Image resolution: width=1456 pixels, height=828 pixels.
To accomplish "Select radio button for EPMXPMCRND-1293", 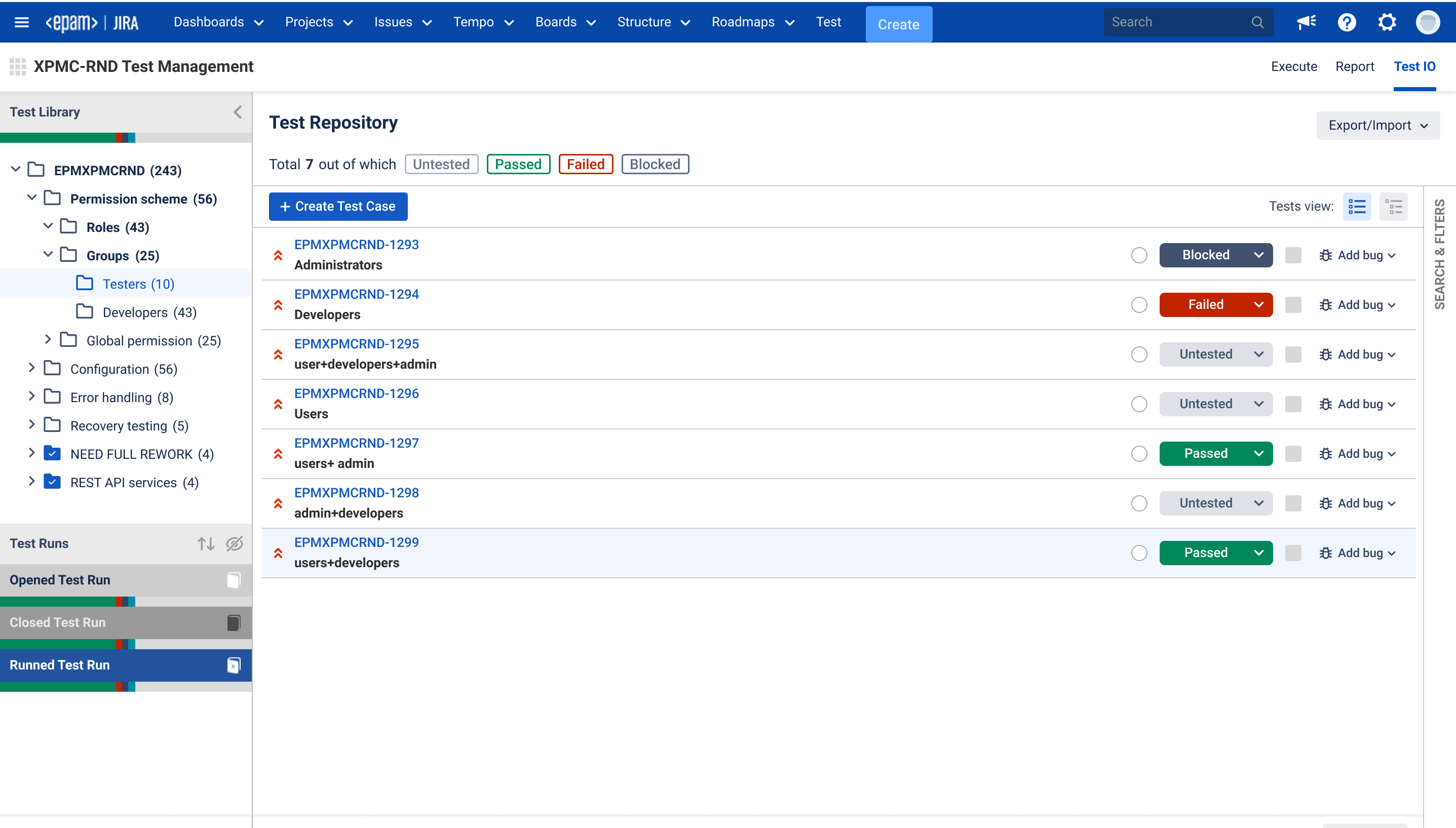I will pos(1139,255).
